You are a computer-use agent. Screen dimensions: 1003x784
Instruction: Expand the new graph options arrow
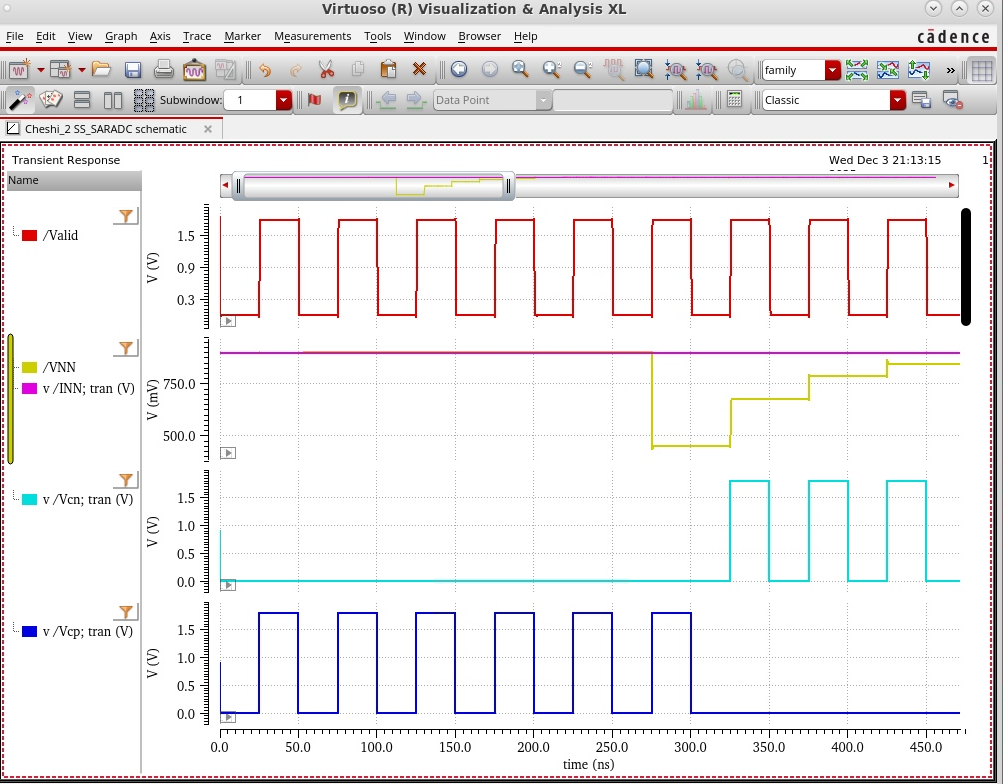pyautogui.click(x=40, y=69)
